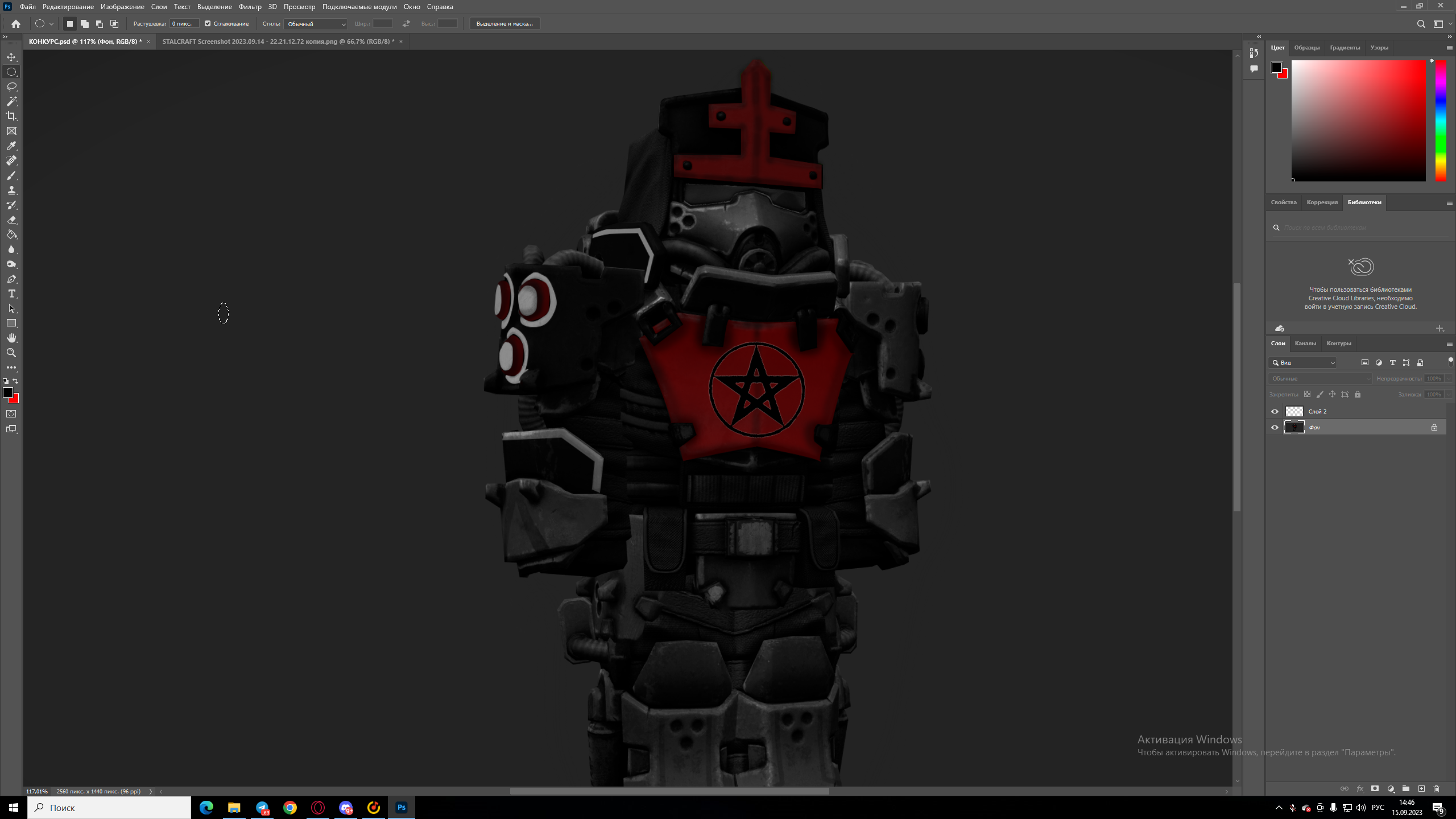Toggle Quick Mask mode

(11, 414)
